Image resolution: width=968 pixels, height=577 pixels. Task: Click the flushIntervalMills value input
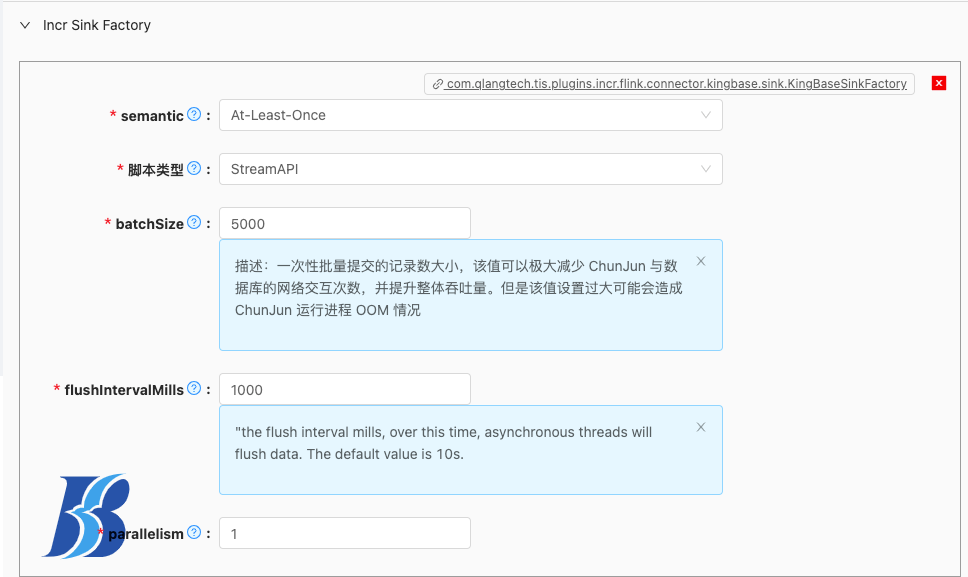pyautogui.click(x=344, y=388)
